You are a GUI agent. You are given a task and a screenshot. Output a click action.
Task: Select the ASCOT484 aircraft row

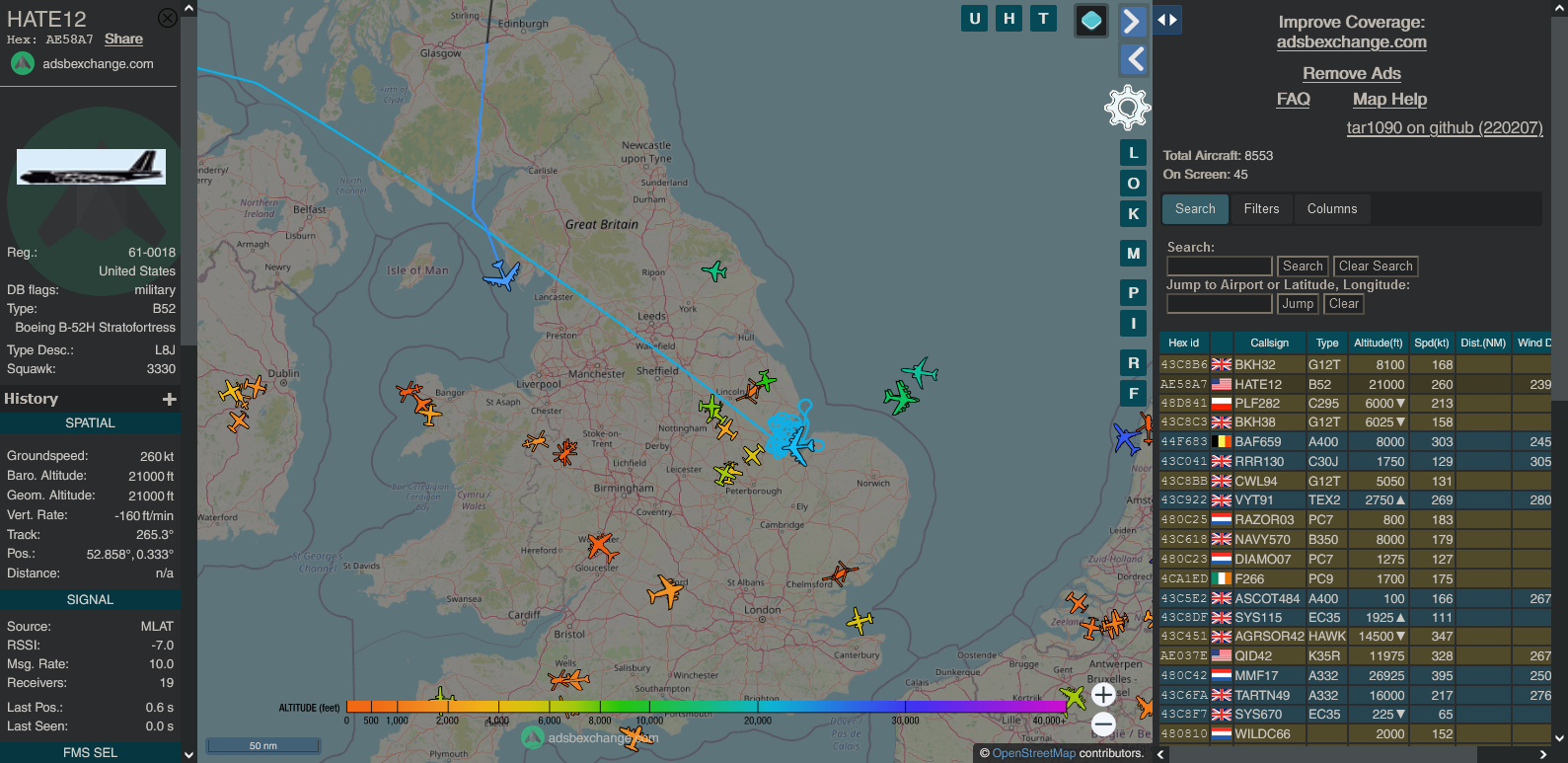click(1356, 599)
